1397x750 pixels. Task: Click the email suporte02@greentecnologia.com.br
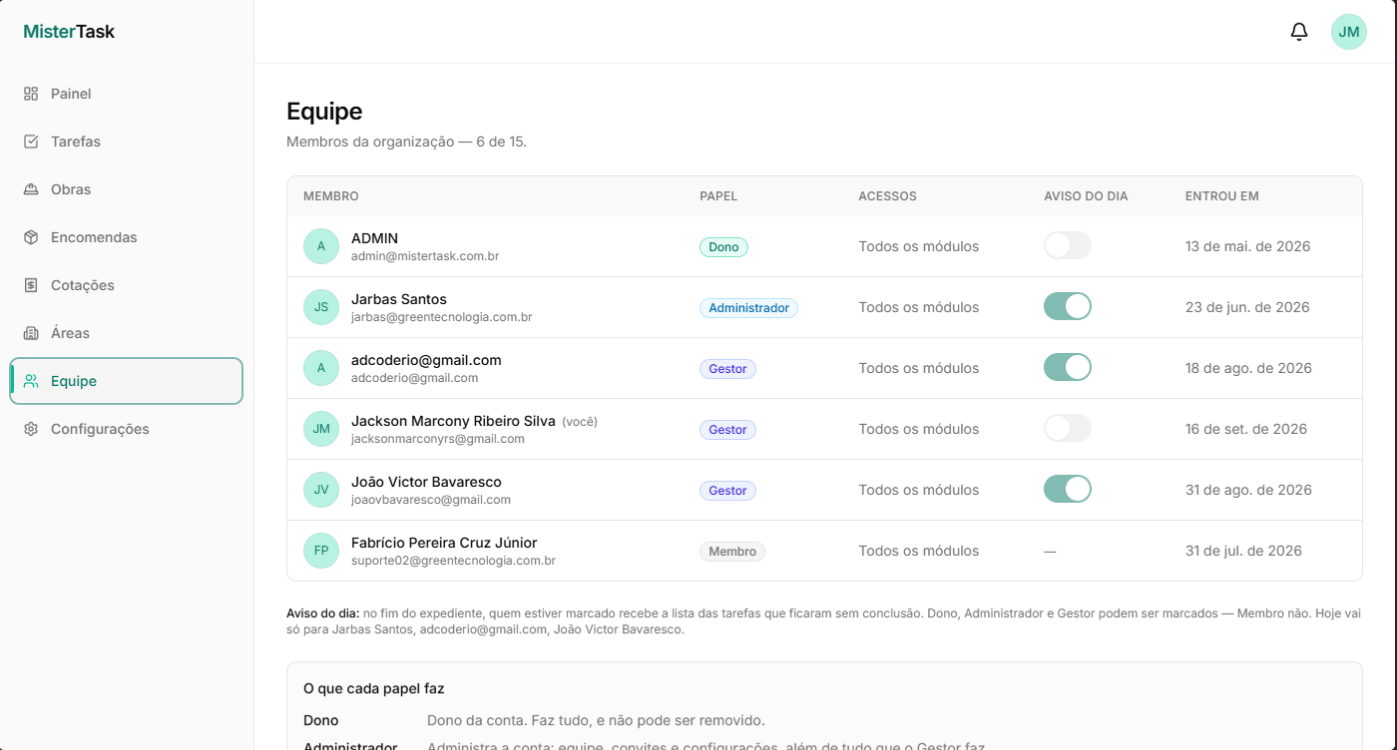[x=453, y=561]
